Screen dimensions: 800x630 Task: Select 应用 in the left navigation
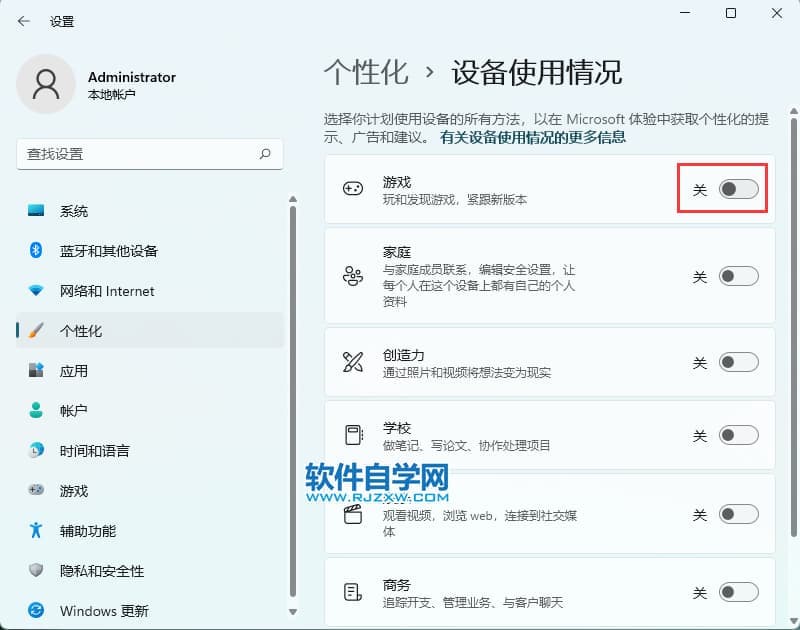74,371
